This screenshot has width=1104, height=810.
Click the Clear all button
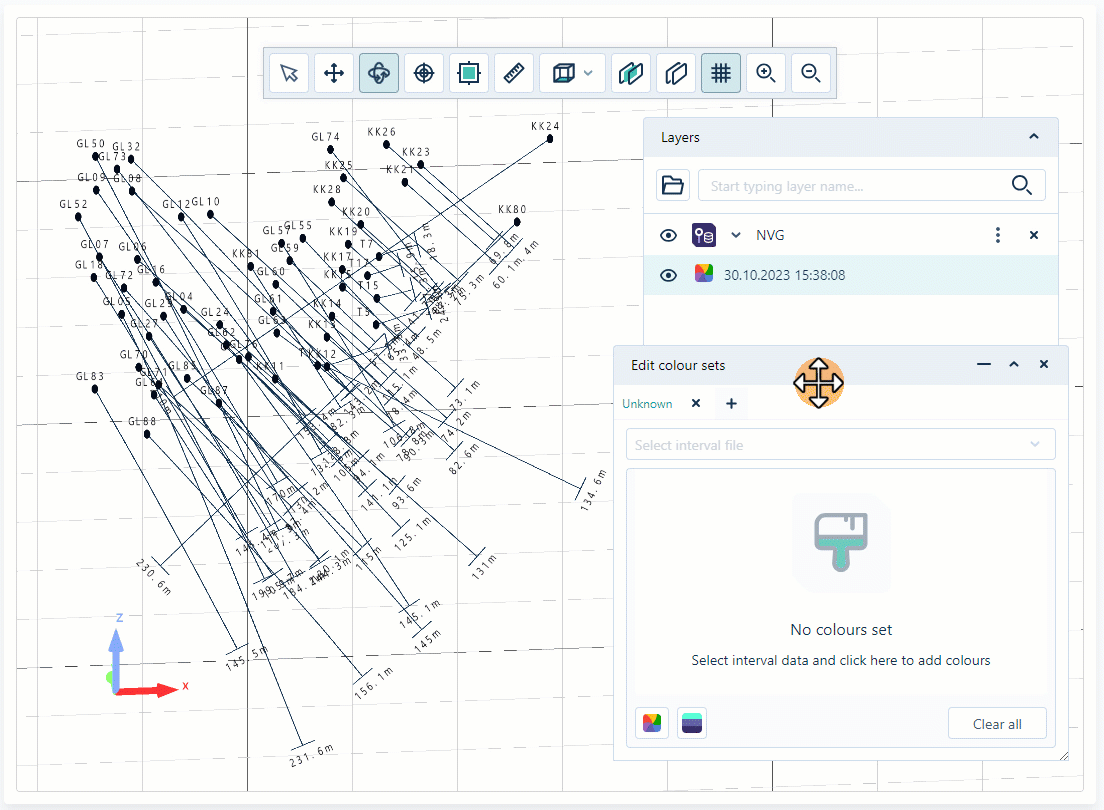997,724
